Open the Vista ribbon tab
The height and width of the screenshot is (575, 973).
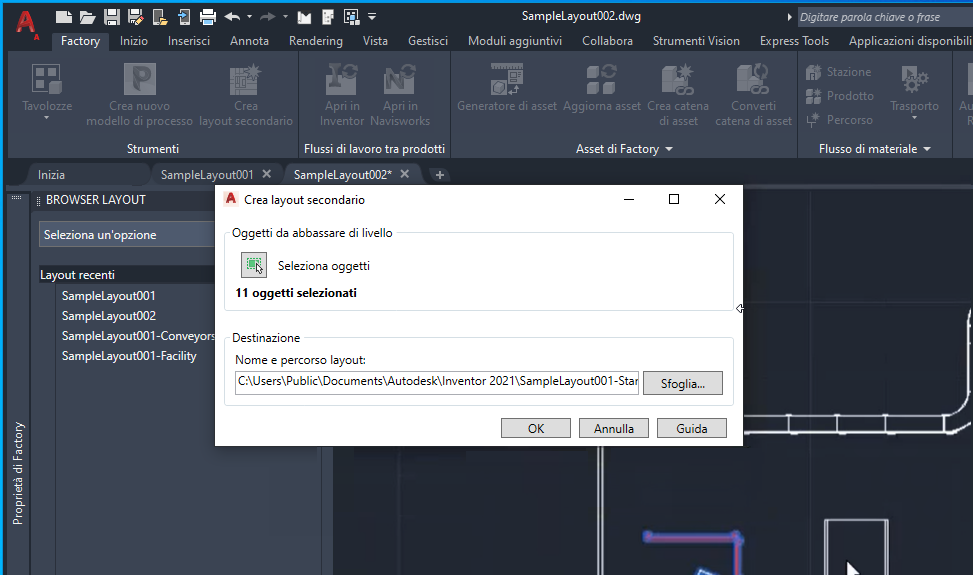(x=375, y=41)
